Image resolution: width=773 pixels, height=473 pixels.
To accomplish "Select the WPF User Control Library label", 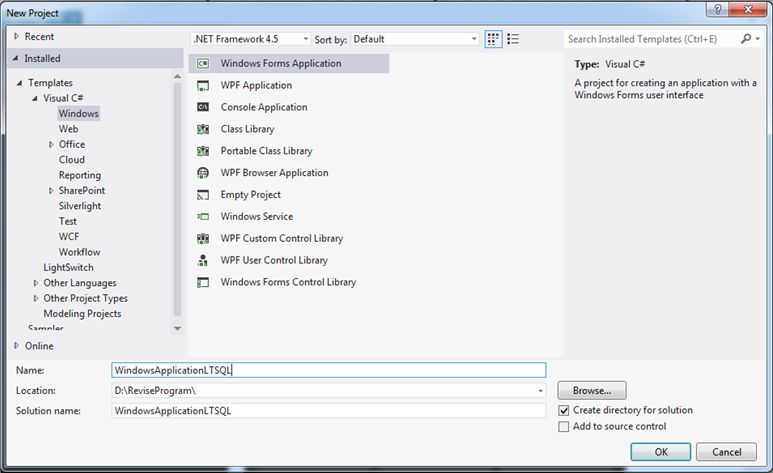I will 274,260.
